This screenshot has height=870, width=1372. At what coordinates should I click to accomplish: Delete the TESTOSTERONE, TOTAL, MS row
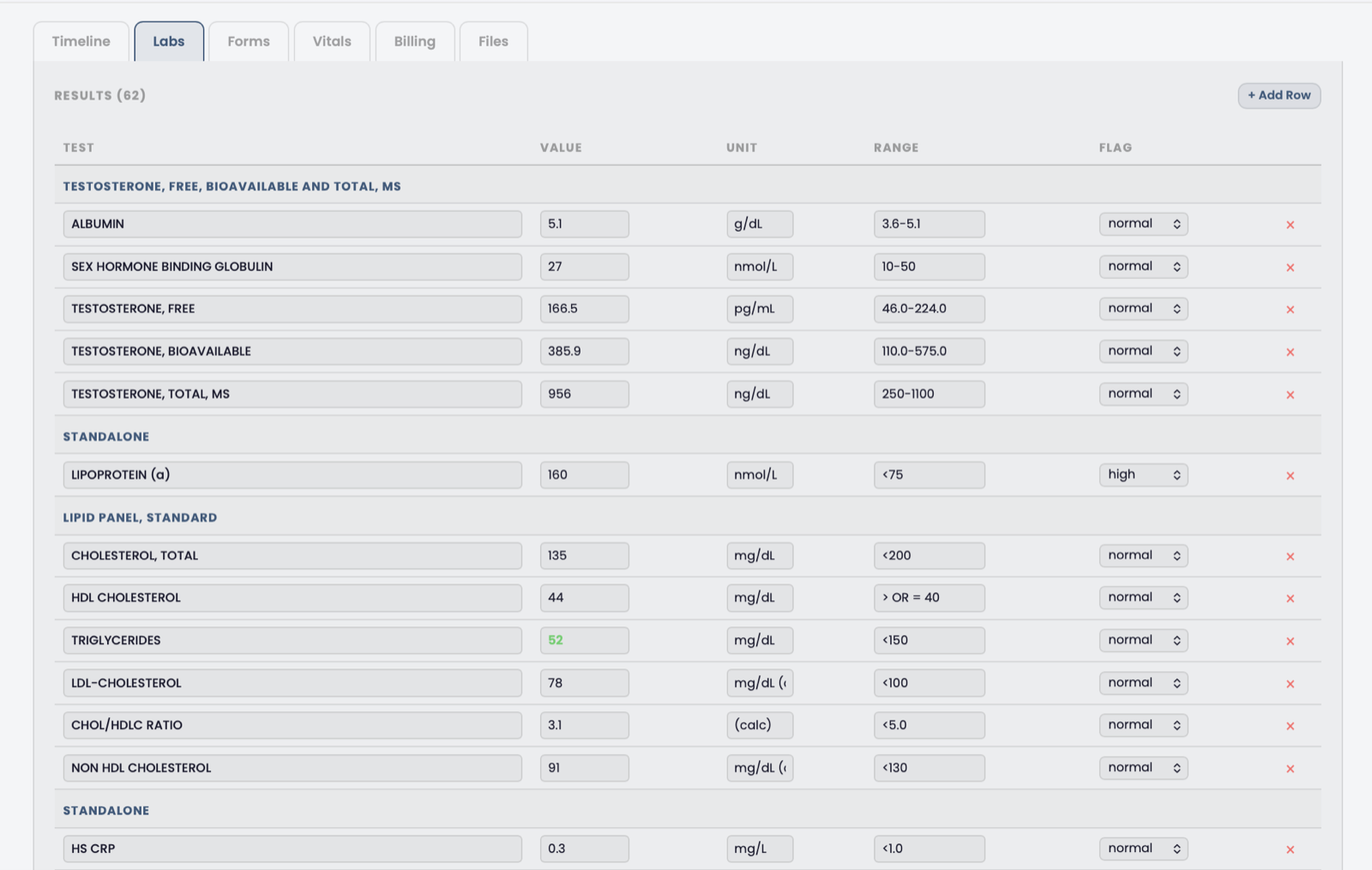coord(1290,396)
